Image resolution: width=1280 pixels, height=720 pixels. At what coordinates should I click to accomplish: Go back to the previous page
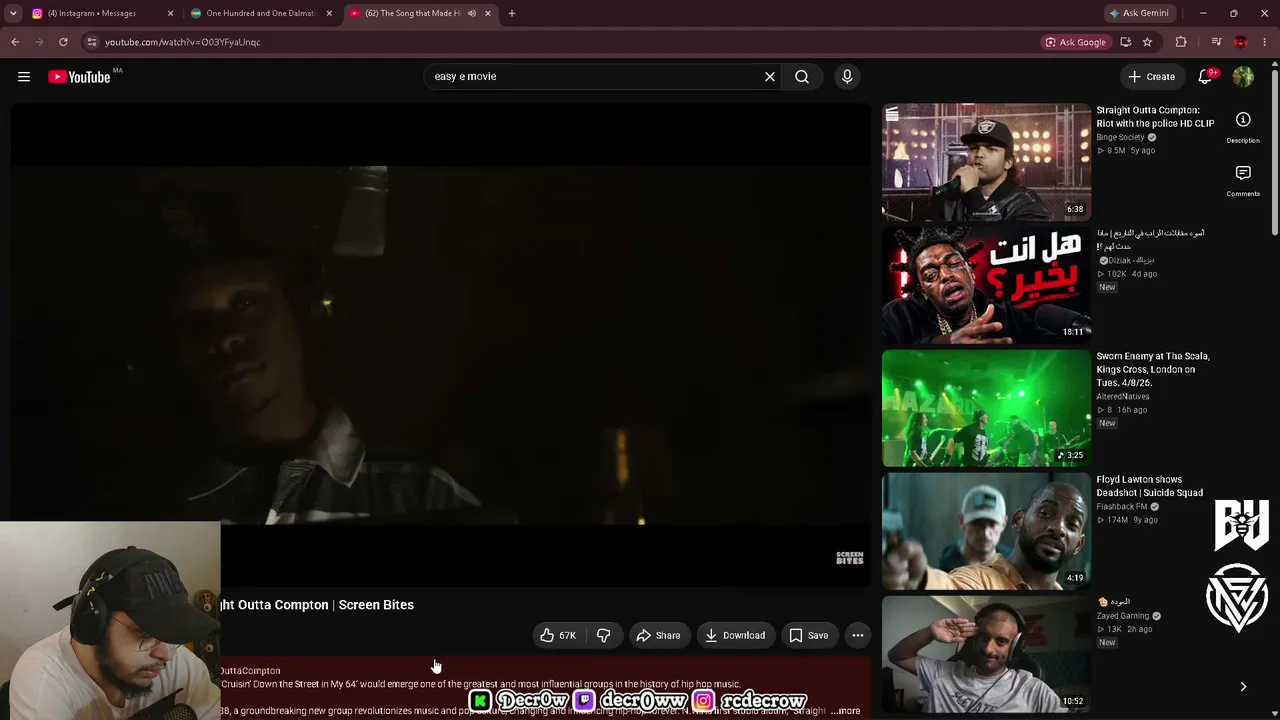[x=15, y=42]
